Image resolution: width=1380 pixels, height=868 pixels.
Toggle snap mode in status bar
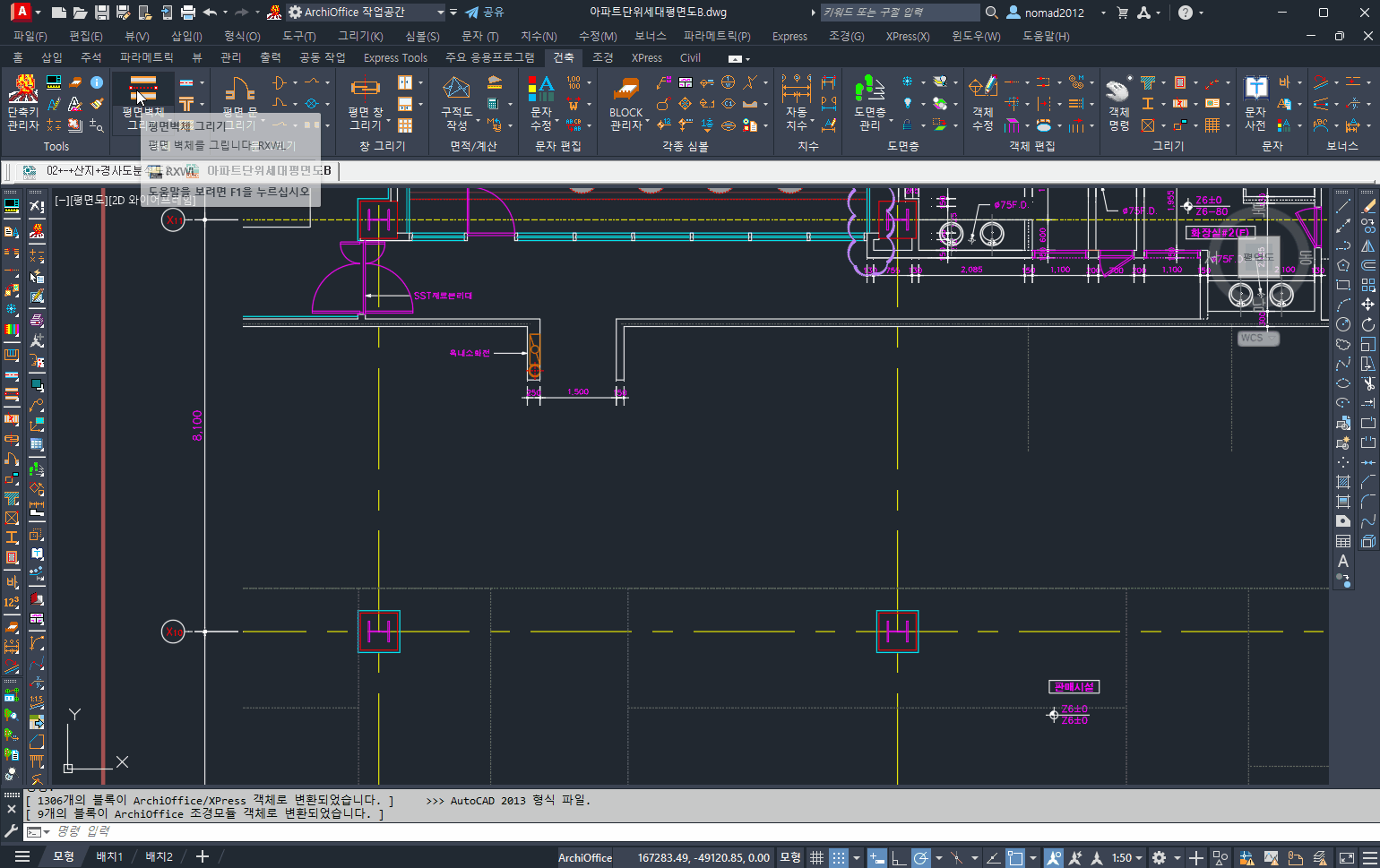point(838,857)
